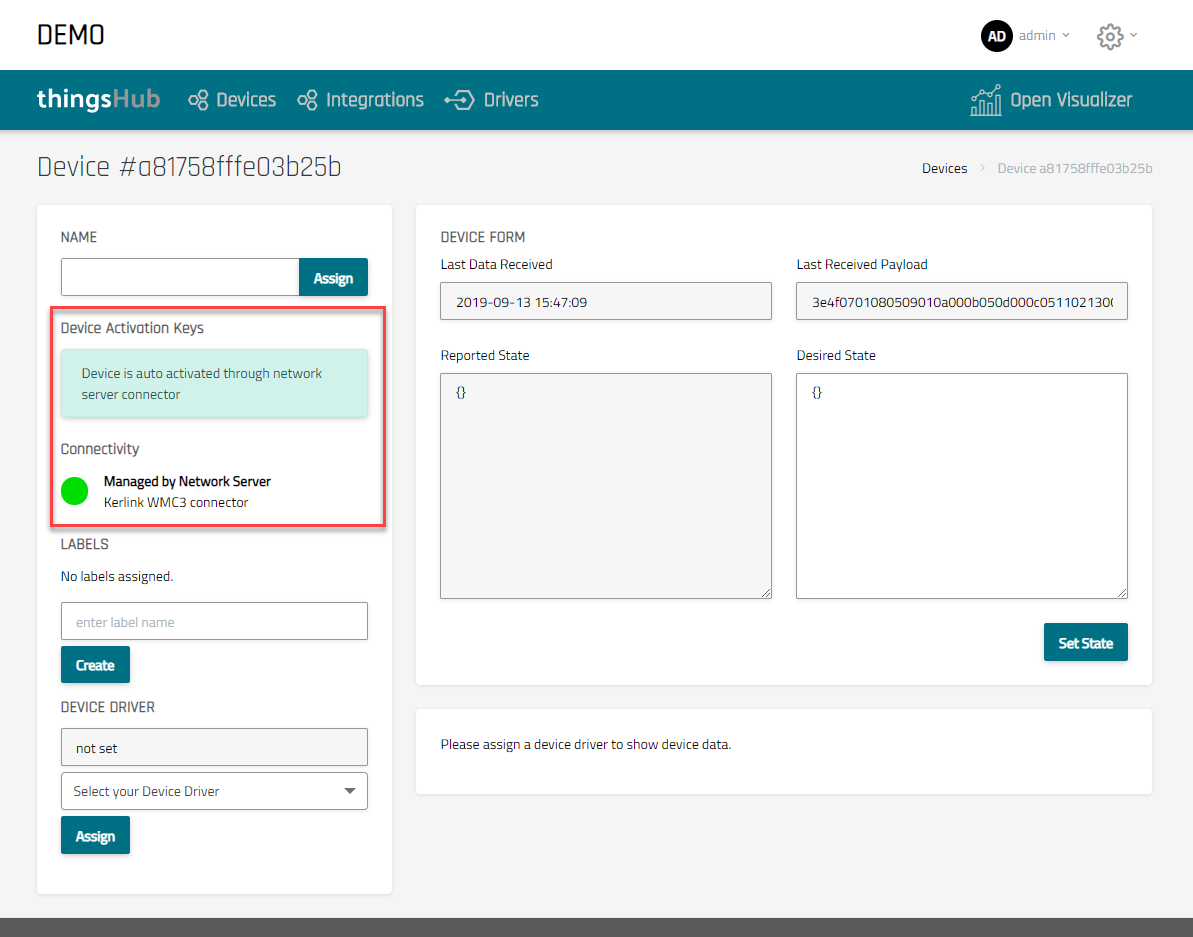
Task: Go to the Drivers menu item
Action: tap(511, 100)
